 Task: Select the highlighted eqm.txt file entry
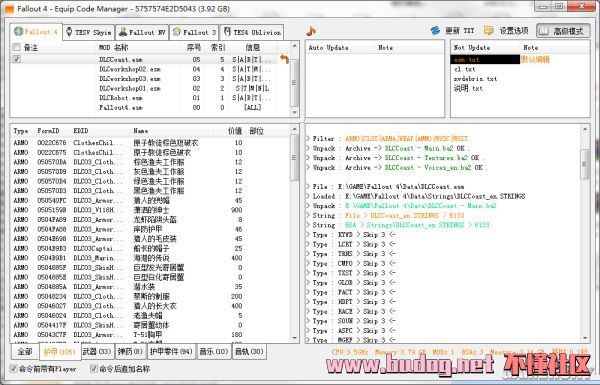485,59
